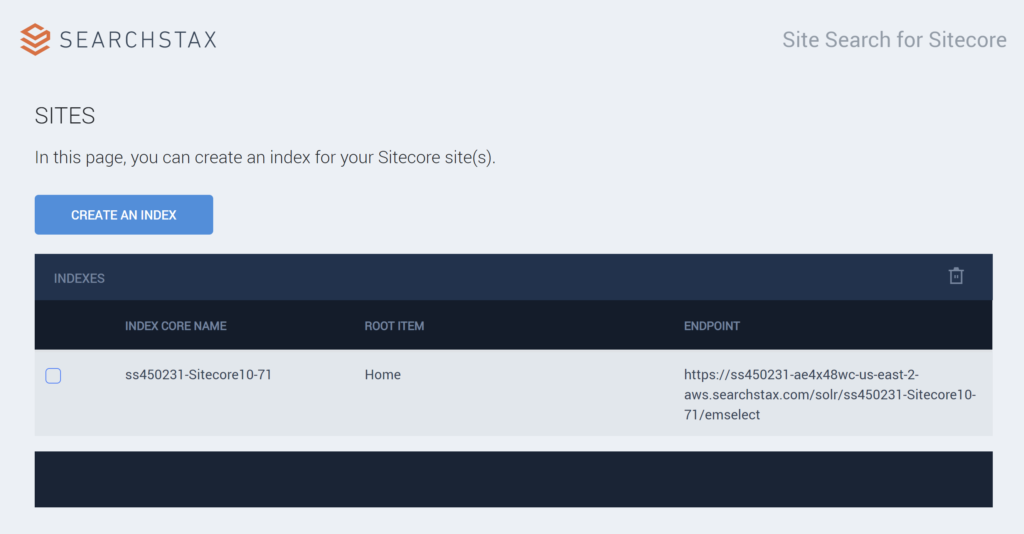Click the Root Item column header
The height and width of the screenshot is (534, 1024).
pyautogui.click(x=394, y=326)
